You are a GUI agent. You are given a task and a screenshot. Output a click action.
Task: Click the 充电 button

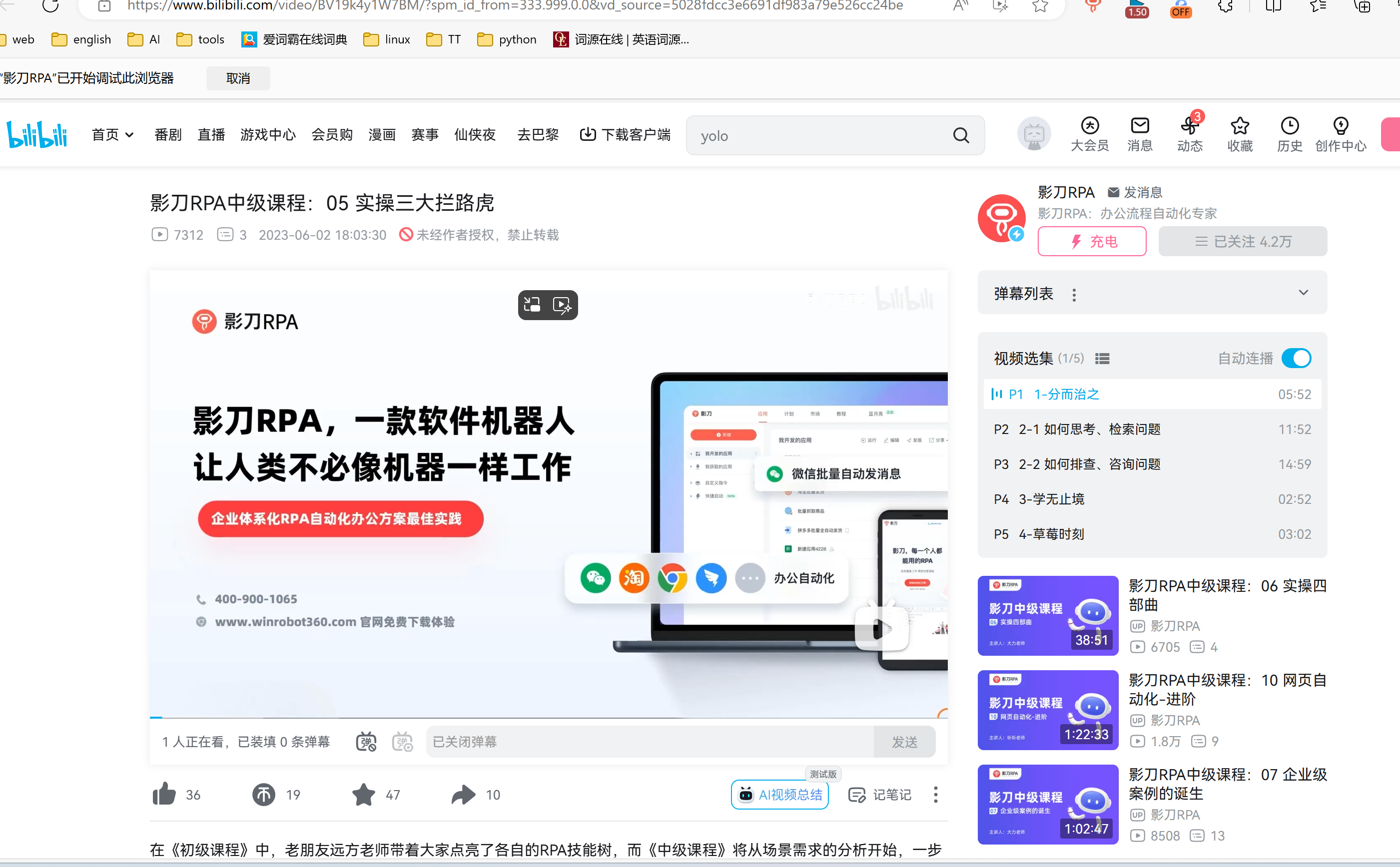click(1092, 241)
